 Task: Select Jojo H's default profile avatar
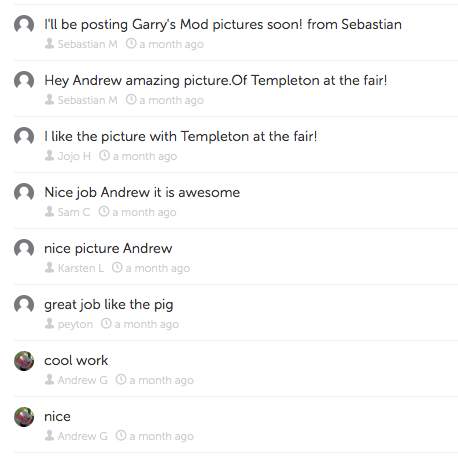[x=24, y=136]
